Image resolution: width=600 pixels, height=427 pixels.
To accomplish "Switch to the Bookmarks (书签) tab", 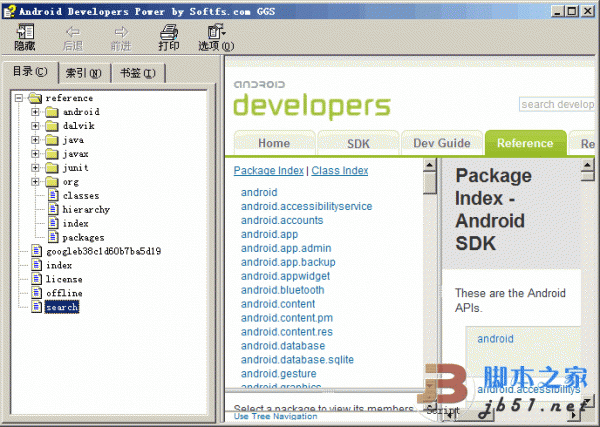I will pyautogui.click(x=138, y=73).
